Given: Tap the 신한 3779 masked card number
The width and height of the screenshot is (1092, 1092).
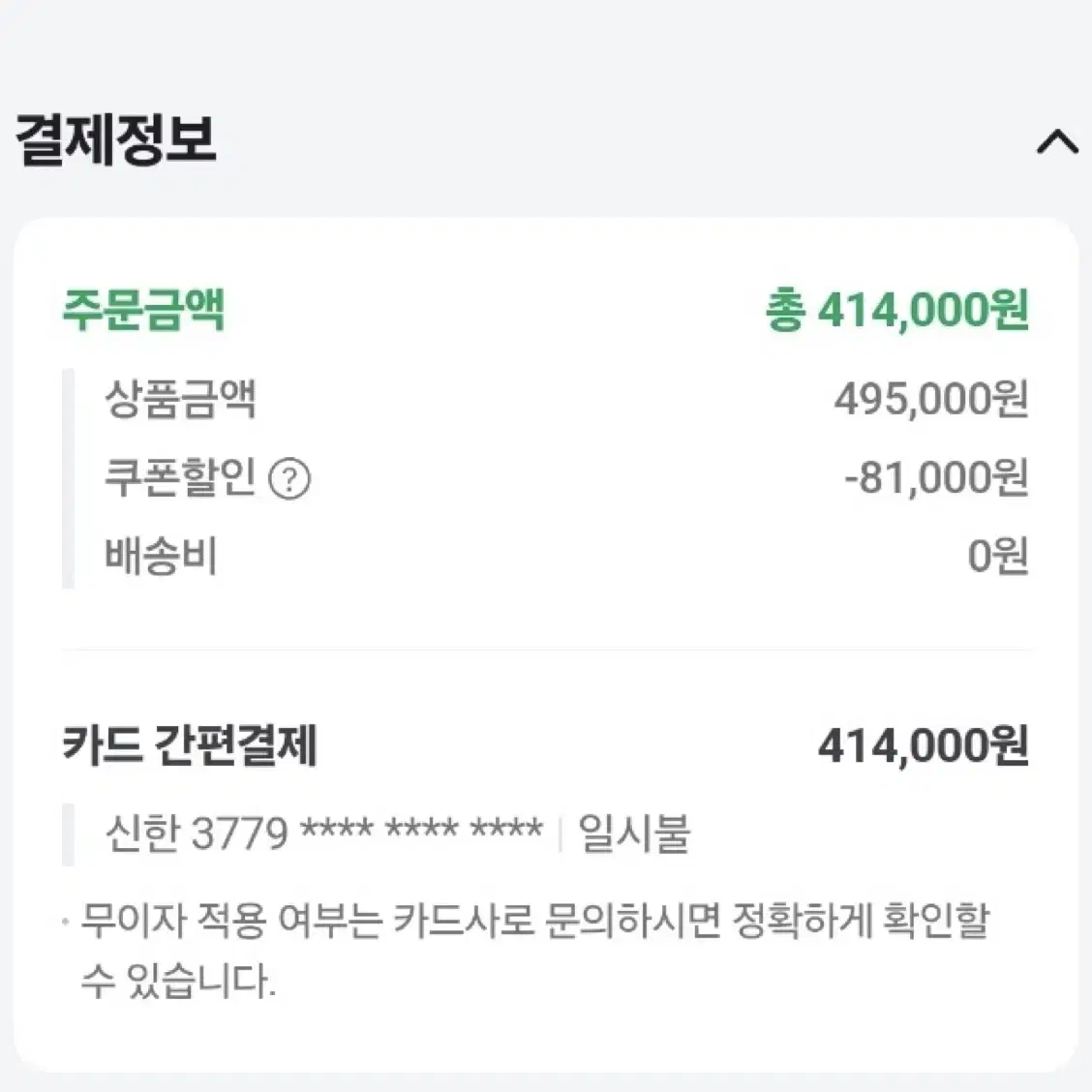Looking at the screenshot, I should [x=324, y=833].
